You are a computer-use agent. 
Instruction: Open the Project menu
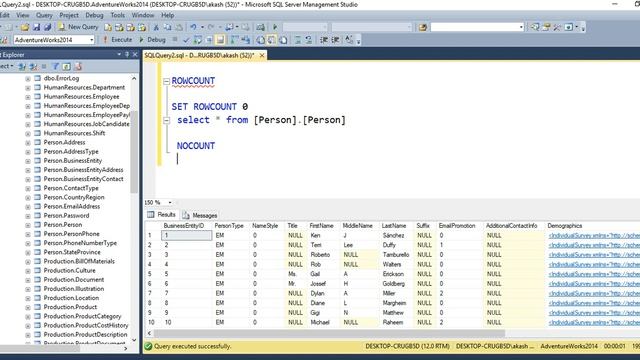pos(69,15)
